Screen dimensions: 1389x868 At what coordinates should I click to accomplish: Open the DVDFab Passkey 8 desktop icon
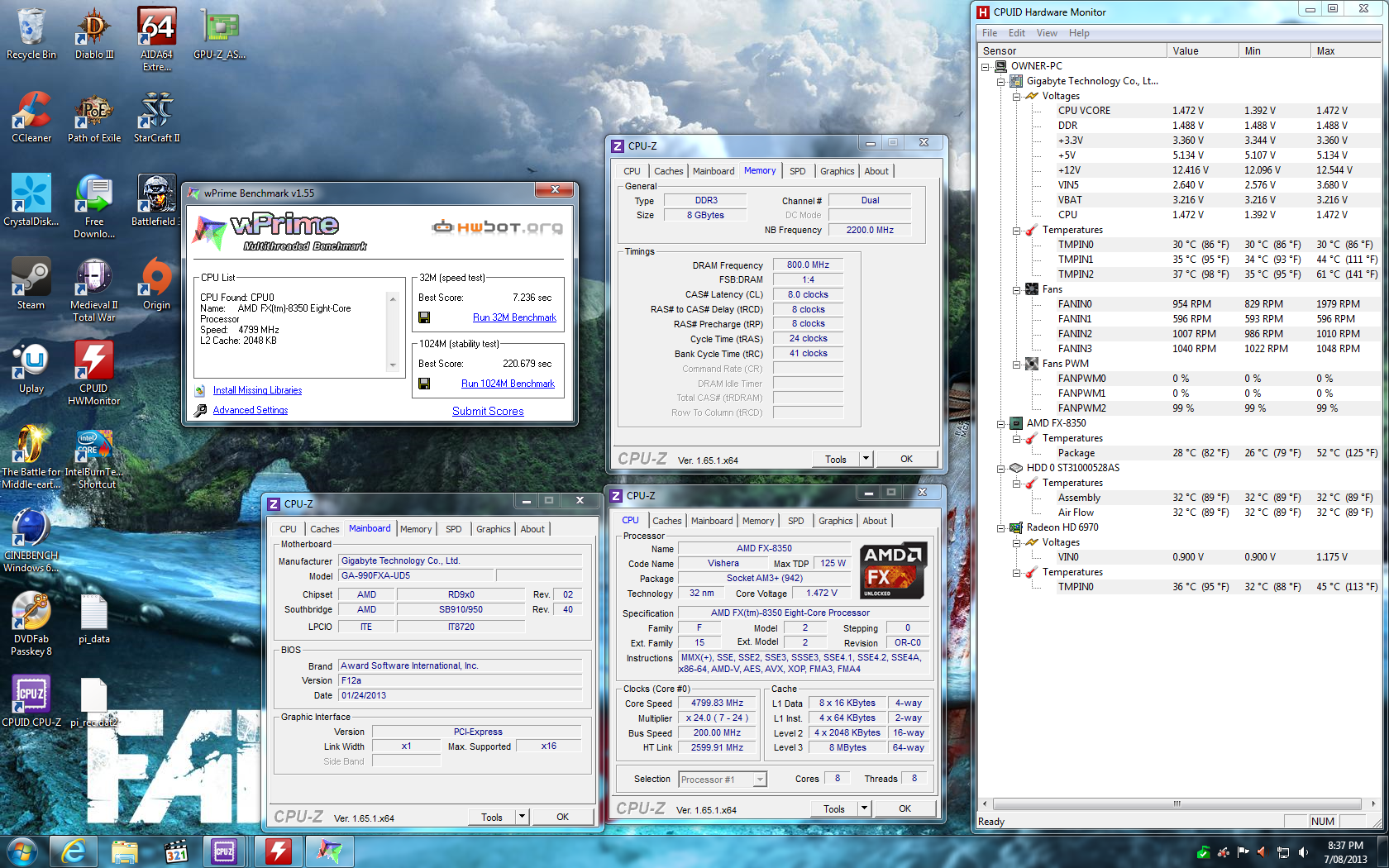tap(31, 623)
